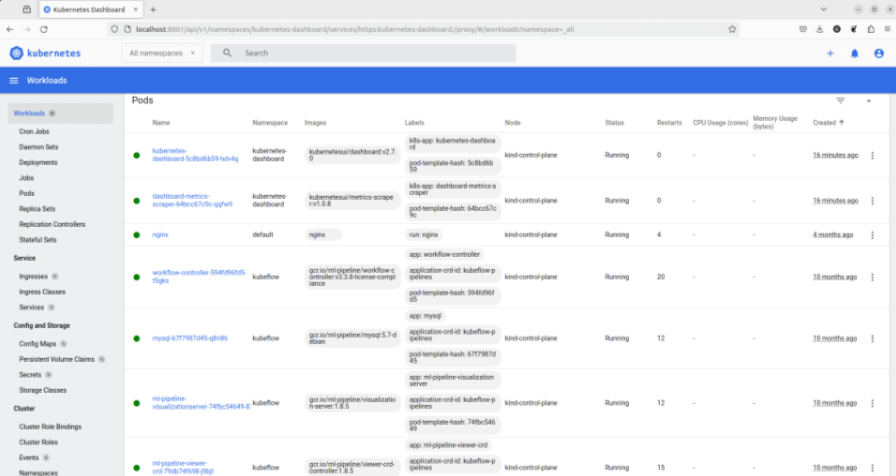This screenshot has height=476, width=896.
Task: Click the browser address bar URL
Action: pos(354,29)
